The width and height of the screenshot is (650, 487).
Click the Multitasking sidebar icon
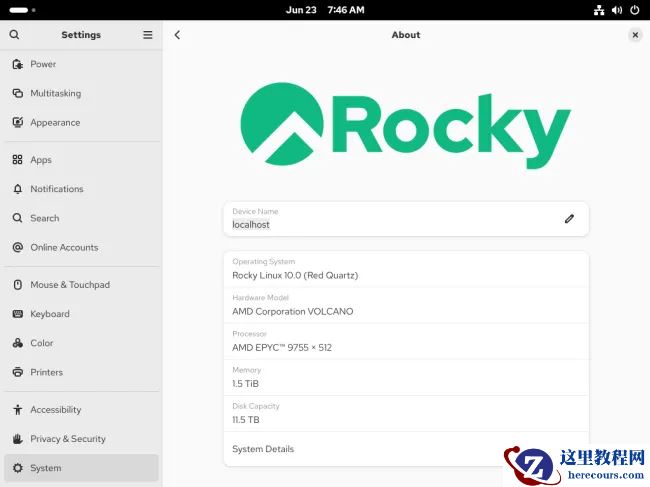17,93
